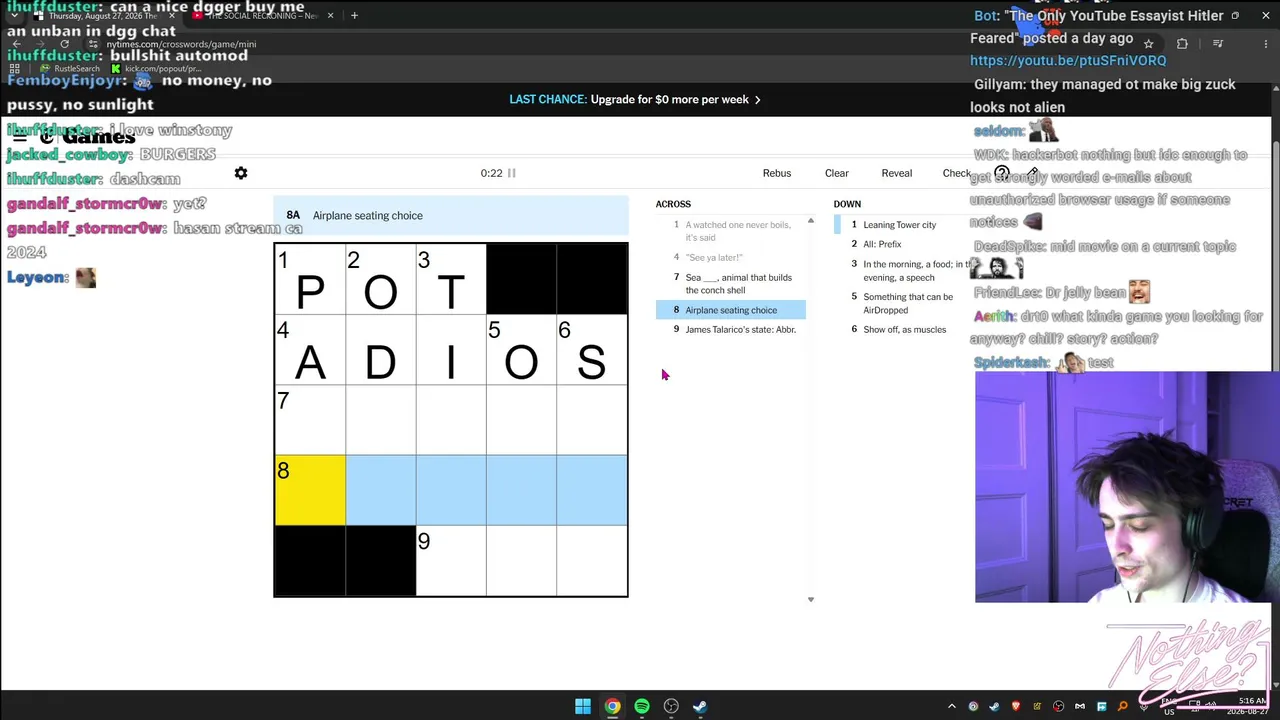Toggle pencil mode
Viewport: 1280px width, 720px height.
(1033, 173)
